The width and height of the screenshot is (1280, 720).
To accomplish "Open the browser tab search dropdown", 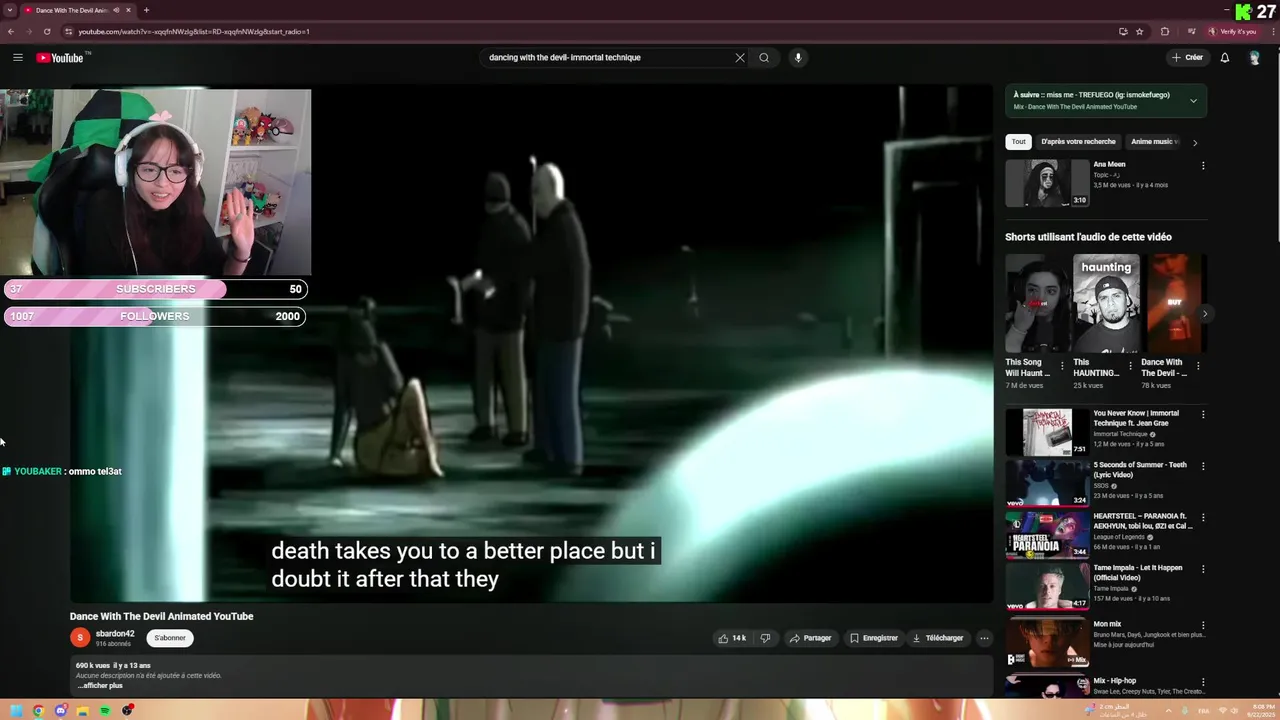I will [x=10, y=10].
